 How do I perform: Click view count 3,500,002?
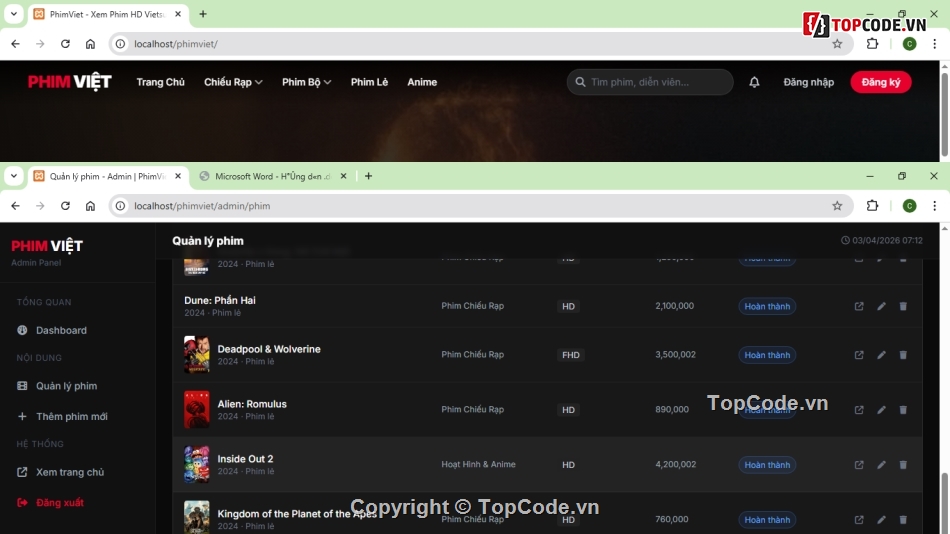pos(676,355)
